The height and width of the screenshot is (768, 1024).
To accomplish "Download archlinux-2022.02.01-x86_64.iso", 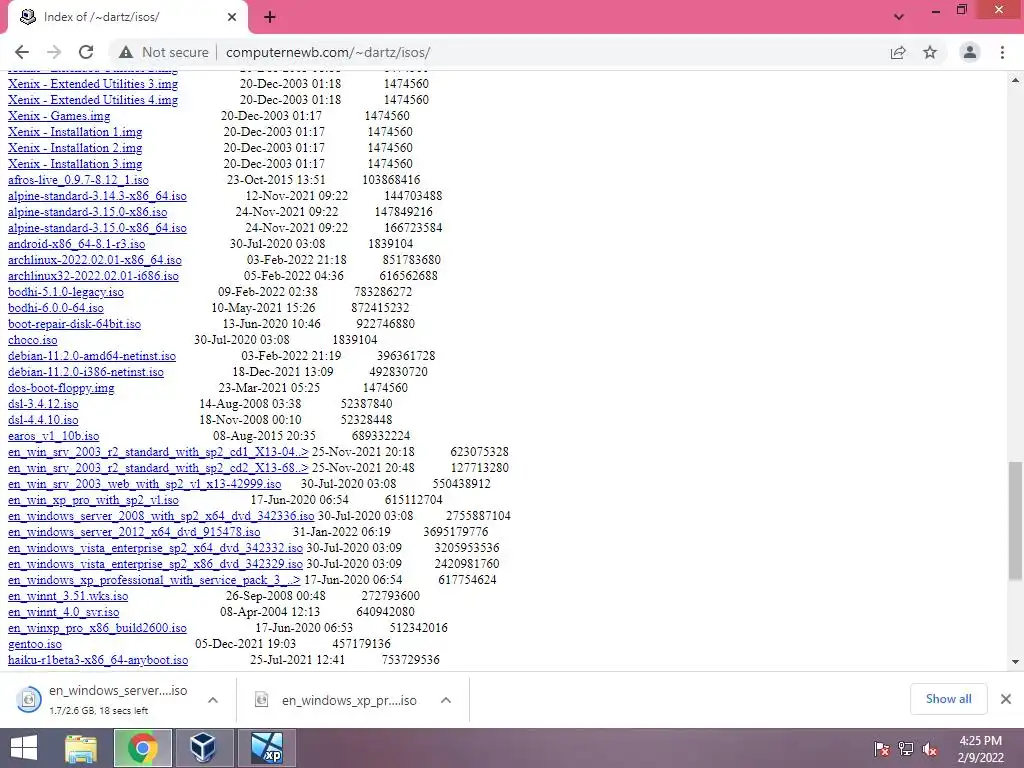I will [x=95, y=260].
